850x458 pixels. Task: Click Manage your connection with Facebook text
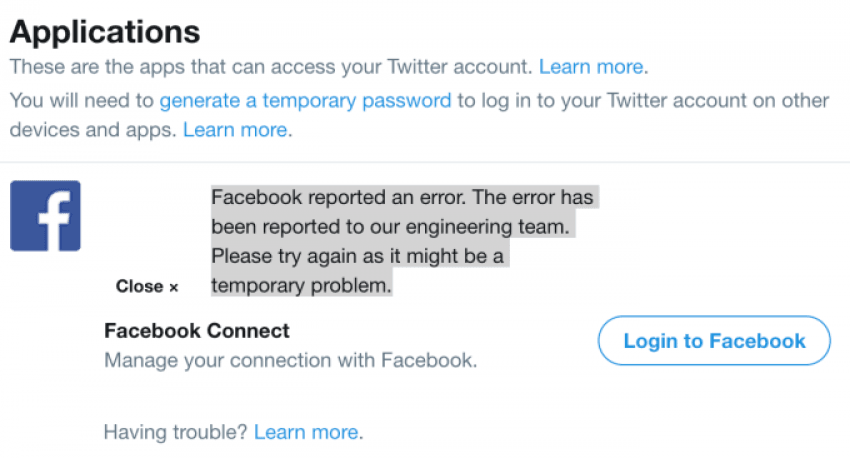[291, 360]
